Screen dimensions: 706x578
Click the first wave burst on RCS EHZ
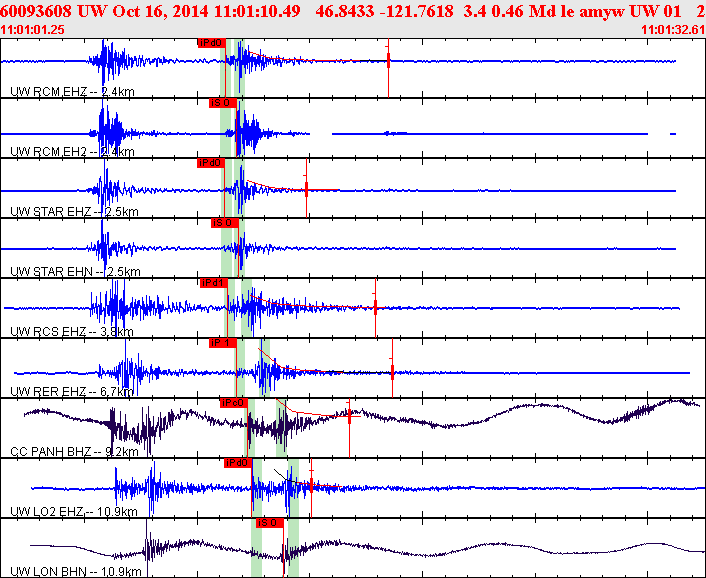point(117,308)
